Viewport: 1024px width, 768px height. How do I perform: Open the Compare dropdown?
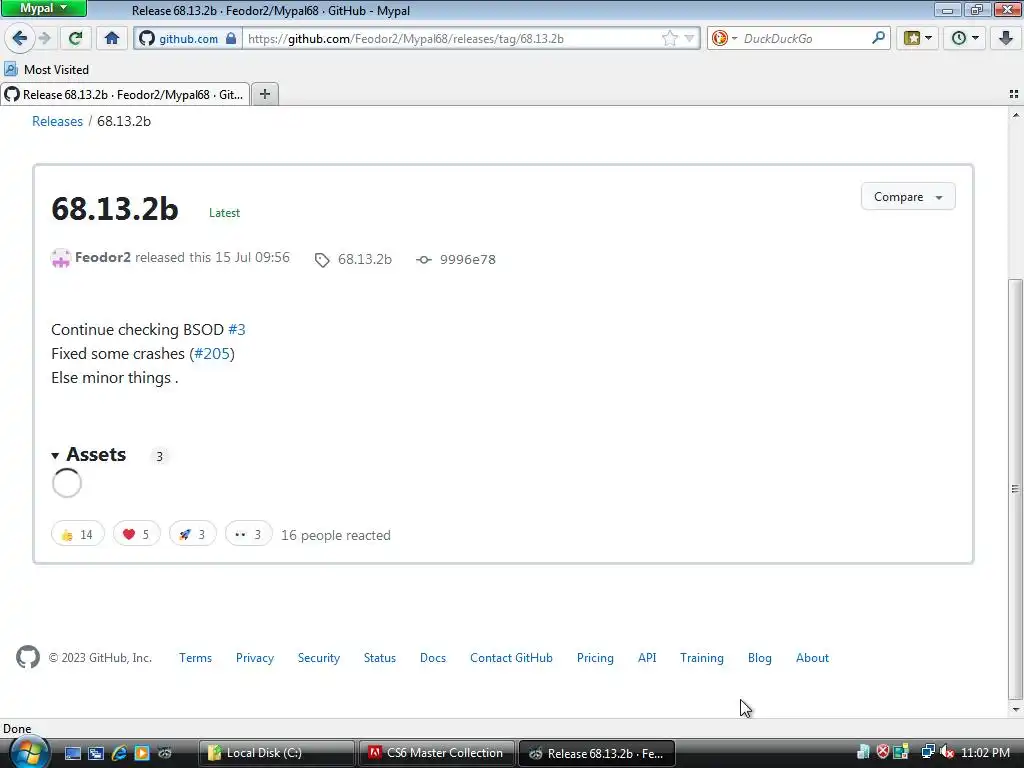[x=908, y=197]
